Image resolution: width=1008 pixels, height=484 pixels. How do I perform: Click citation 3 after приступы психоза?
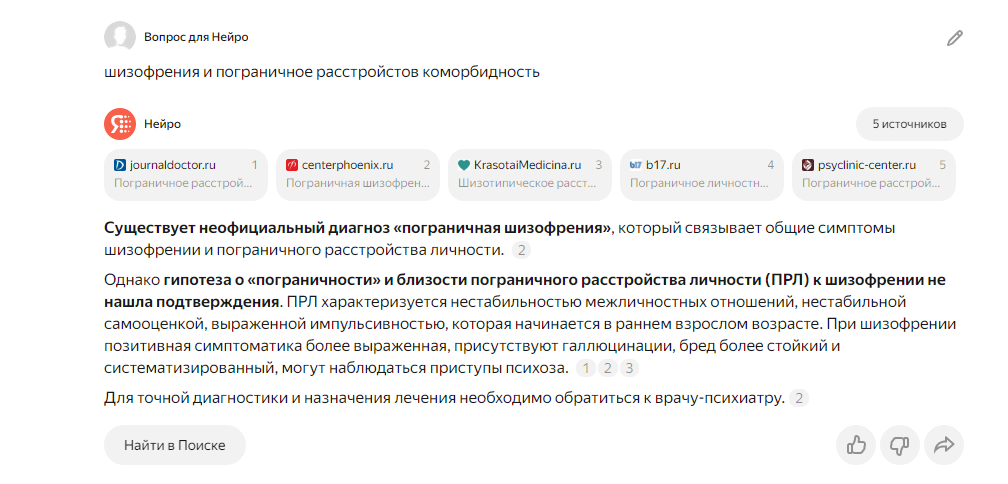[x=629, y=368]
